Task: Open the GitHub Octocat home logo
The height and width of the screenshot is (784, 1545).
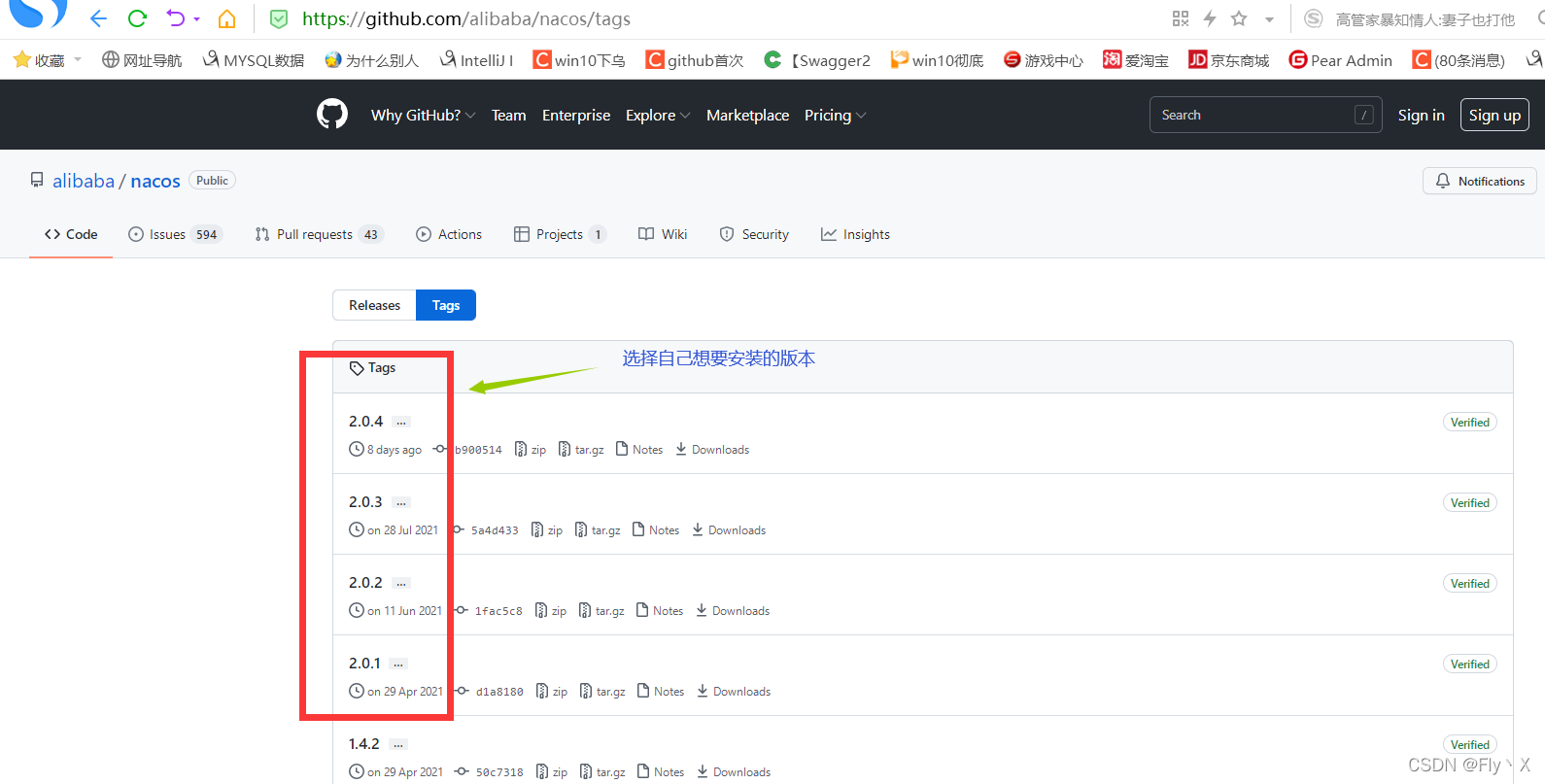Action: [332, 115]
